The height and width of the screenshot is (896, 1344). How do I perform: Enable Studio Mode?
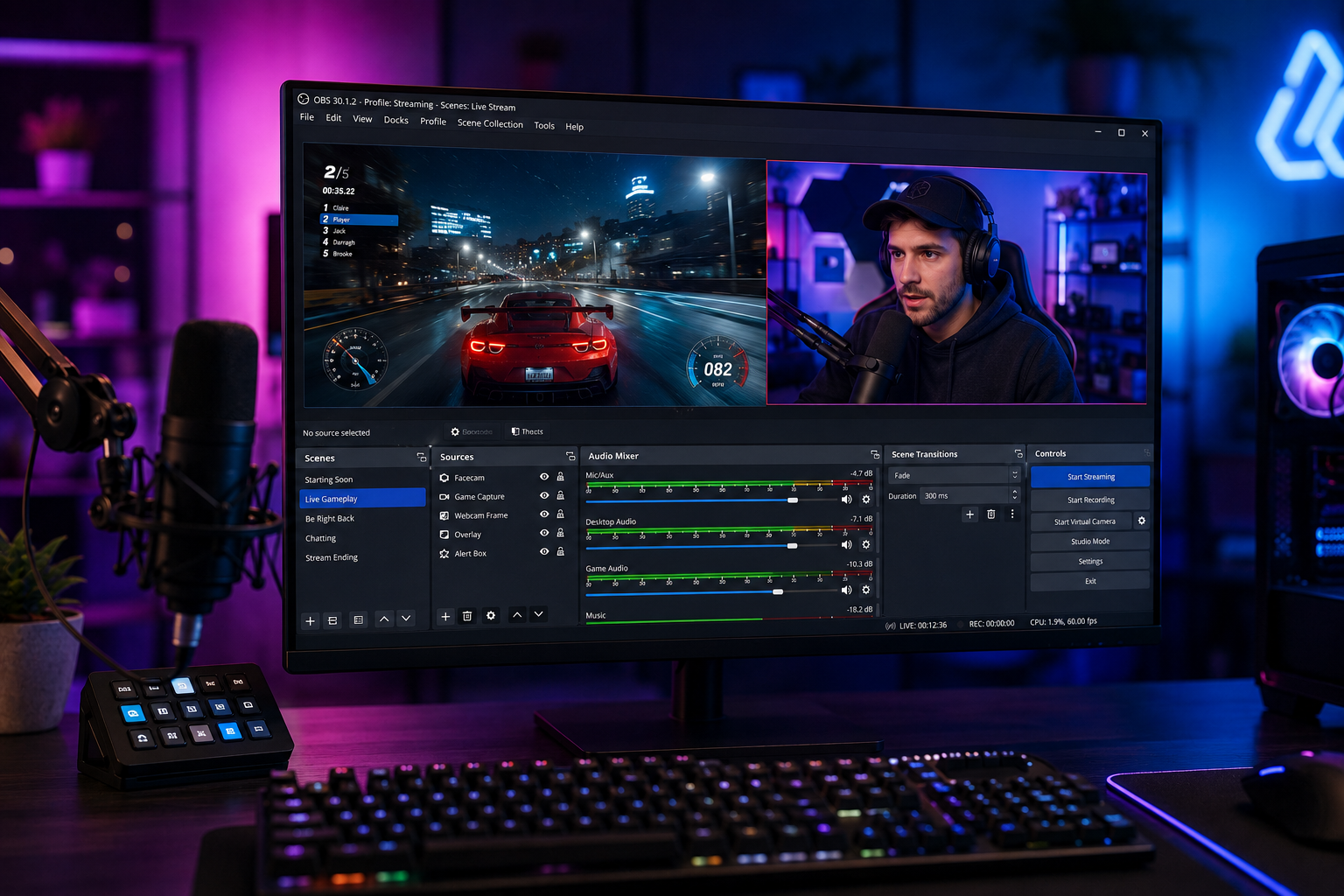coord(1090,542)
